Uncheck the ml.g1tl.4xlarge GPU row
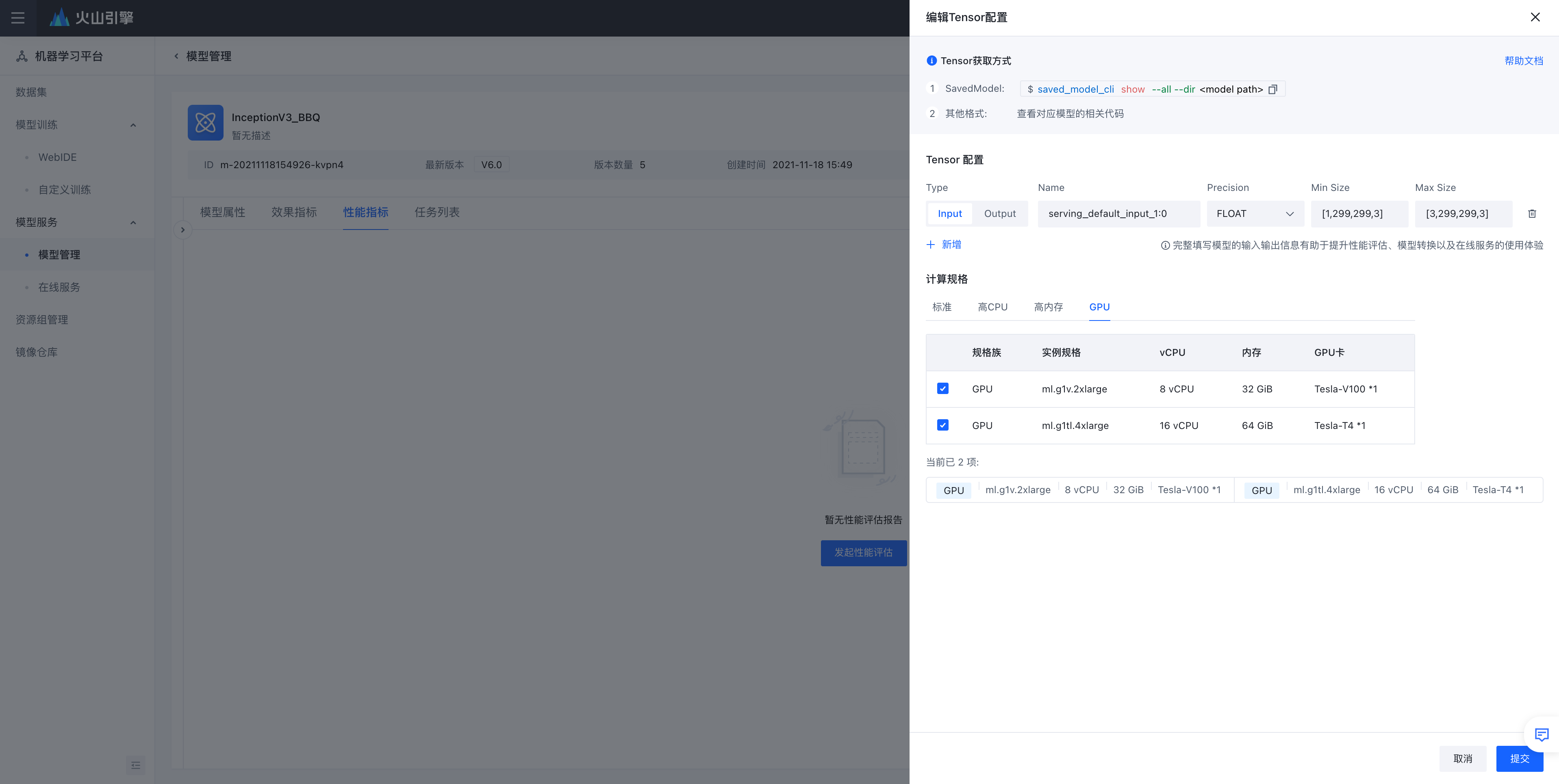 pyautogui.click(x=943, y=425)
